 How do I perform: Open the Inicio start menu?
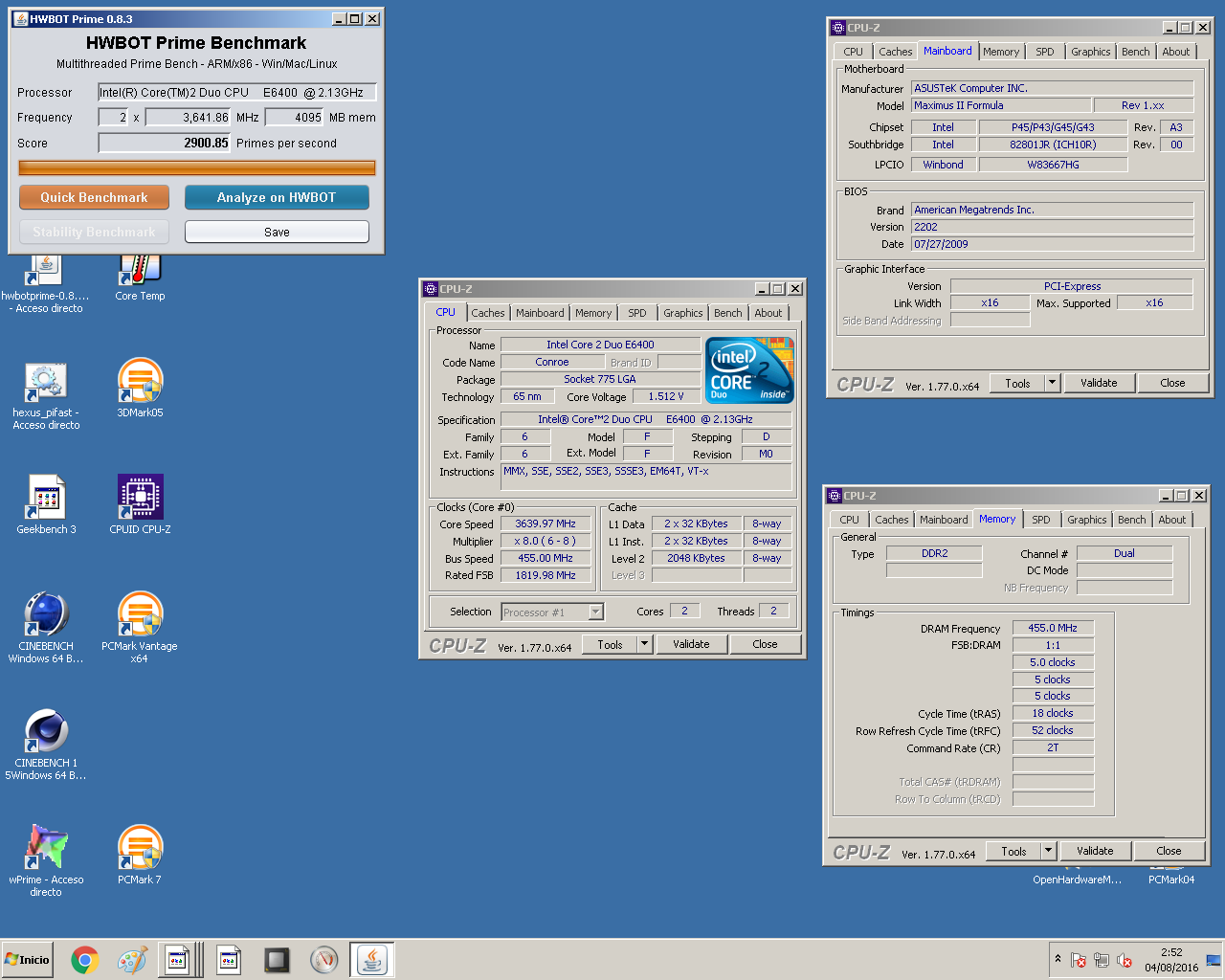[27, 960]
